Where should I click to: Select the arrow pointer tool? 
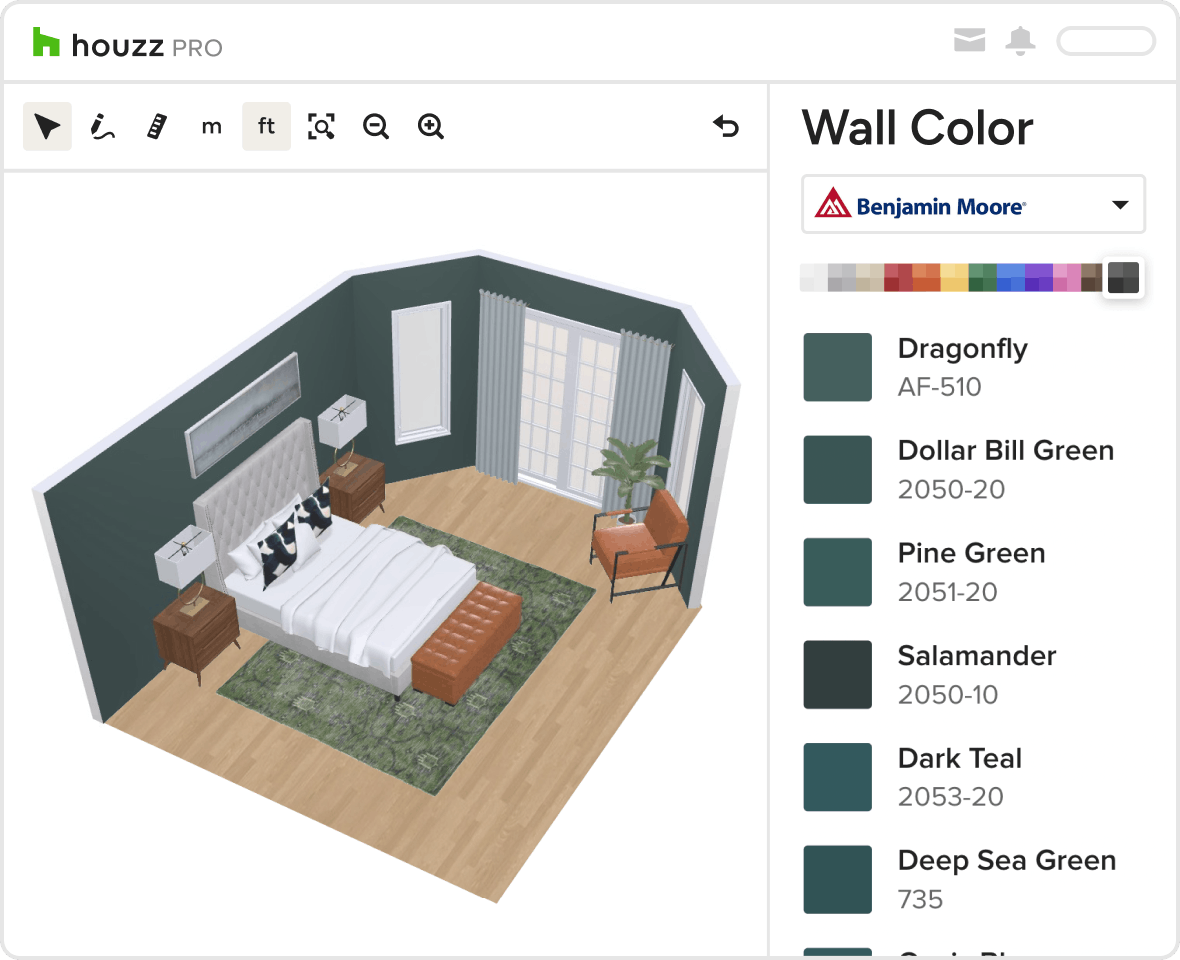pyautogui.click(x=47, y=127)
